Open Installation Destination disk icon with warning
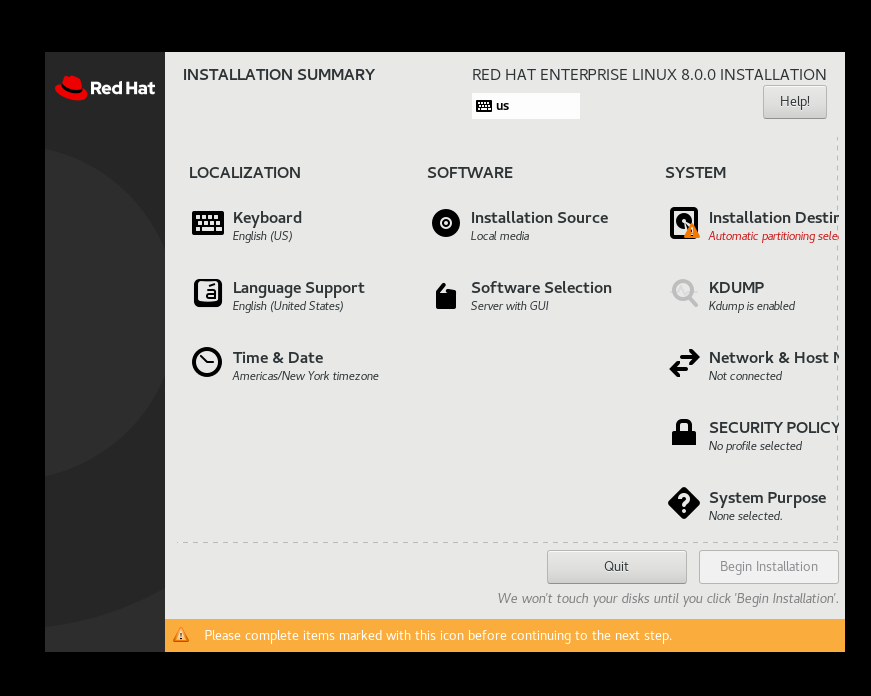 point(684,223)
